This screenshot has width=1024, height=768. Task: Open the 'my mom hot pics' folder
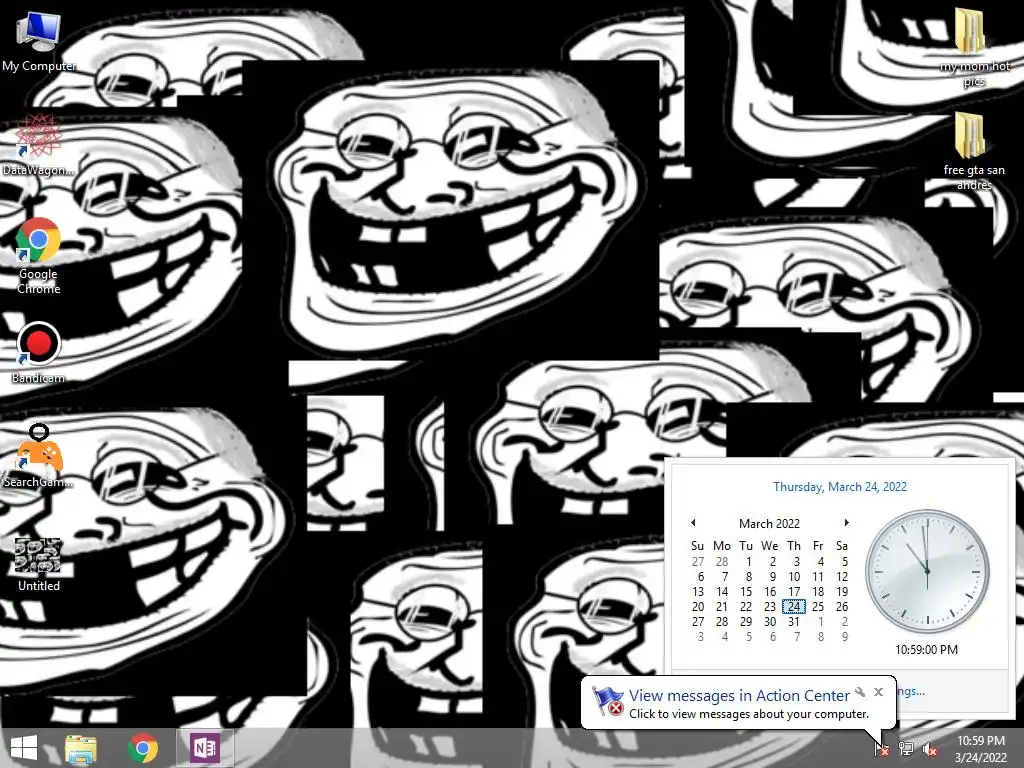[974, 47]
